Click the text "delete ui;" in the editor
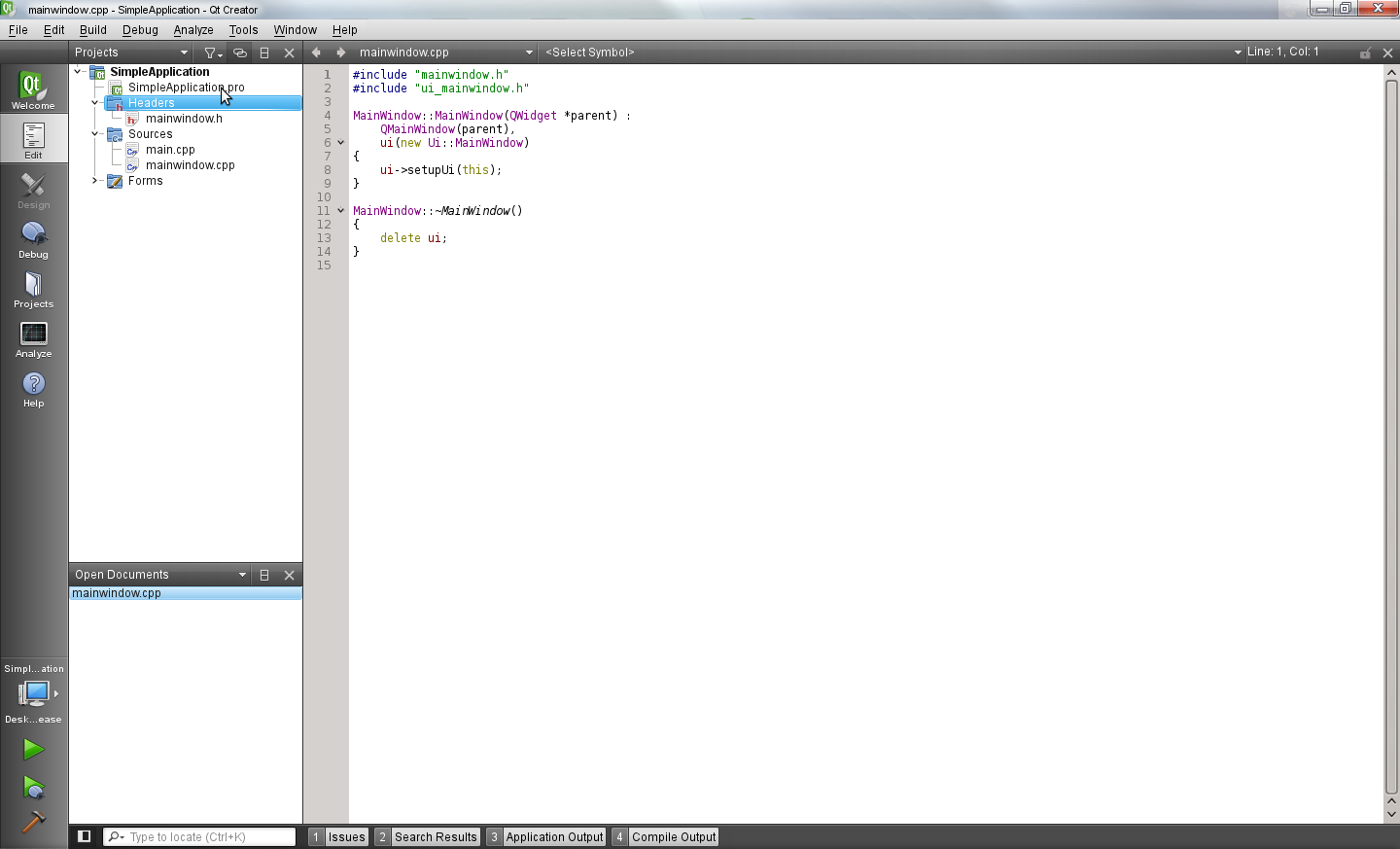Image resolution: width=1400 pixels, height=849 pixels. (x=413, y=238)
